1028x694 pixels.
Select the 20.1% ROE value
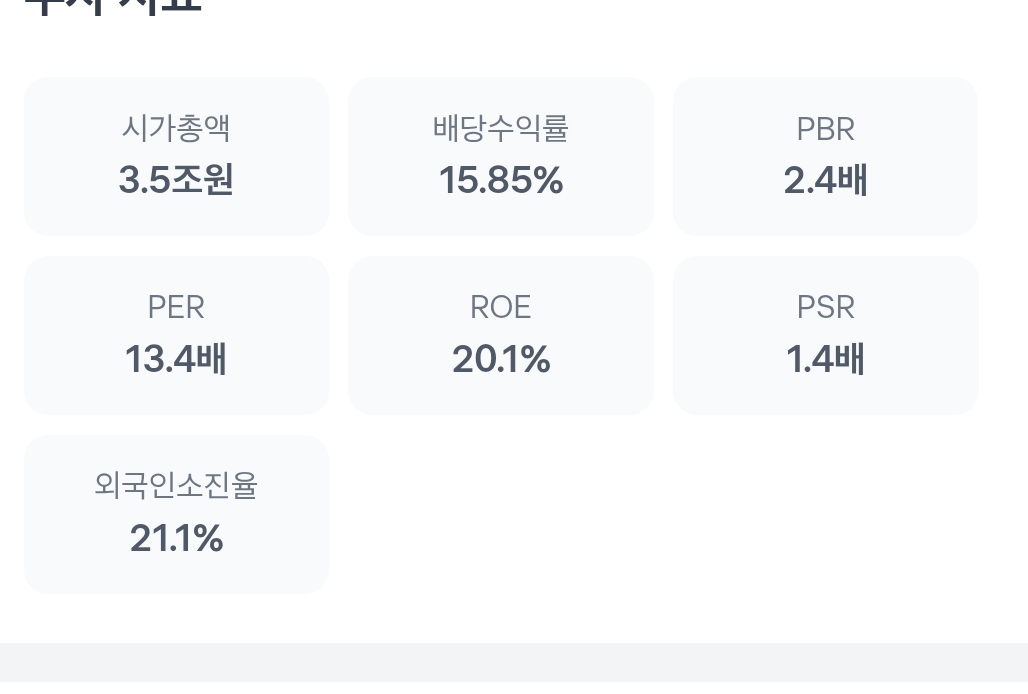501,360
